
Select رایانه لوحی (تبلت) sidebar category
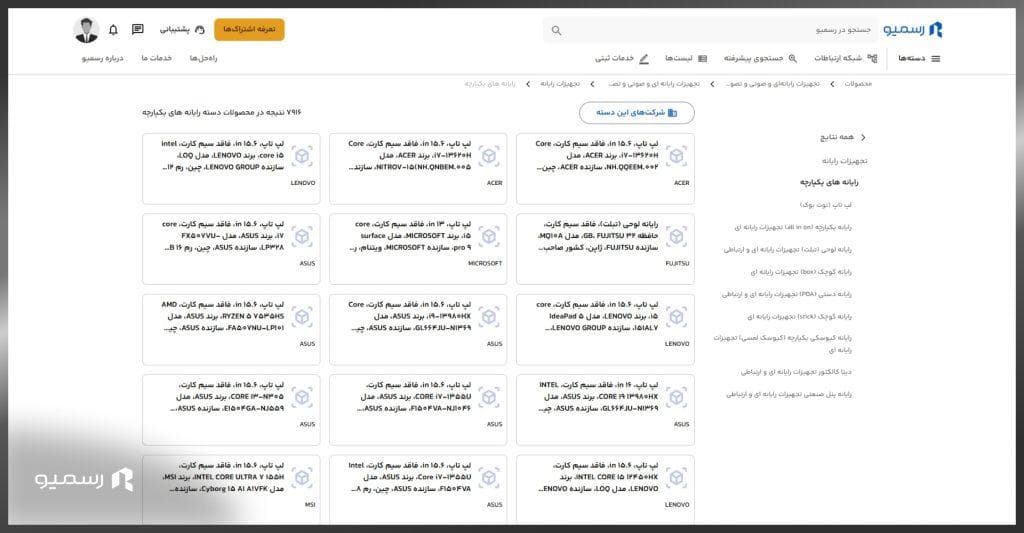[x=787, y=250]
